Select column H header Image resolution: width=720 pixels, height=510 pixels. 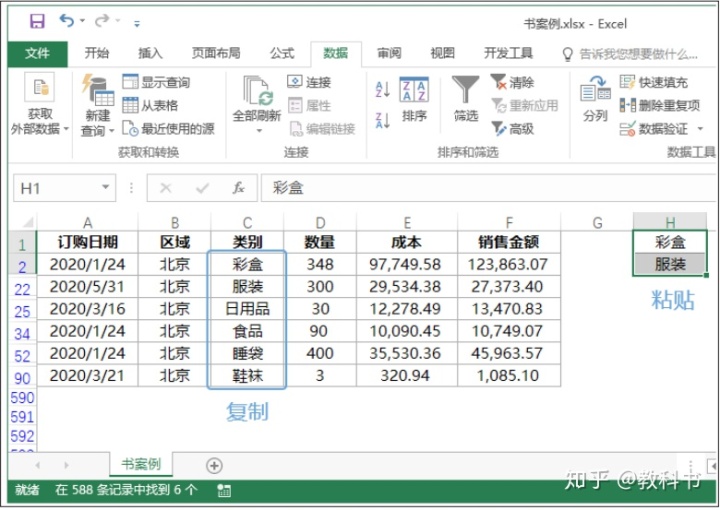(669, 222)
